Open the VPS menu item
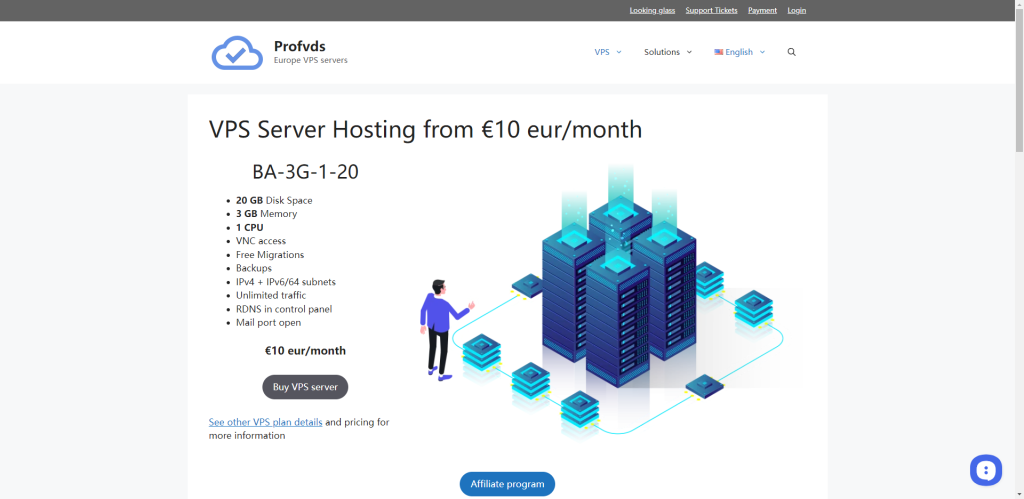Image resolution: width=1024 pixels, height=499 pixels. 602,52
